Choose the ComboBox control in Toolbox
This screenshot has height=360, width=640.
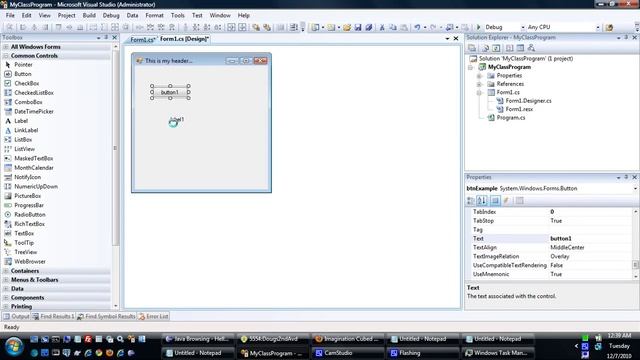click(x=28, y=102)
